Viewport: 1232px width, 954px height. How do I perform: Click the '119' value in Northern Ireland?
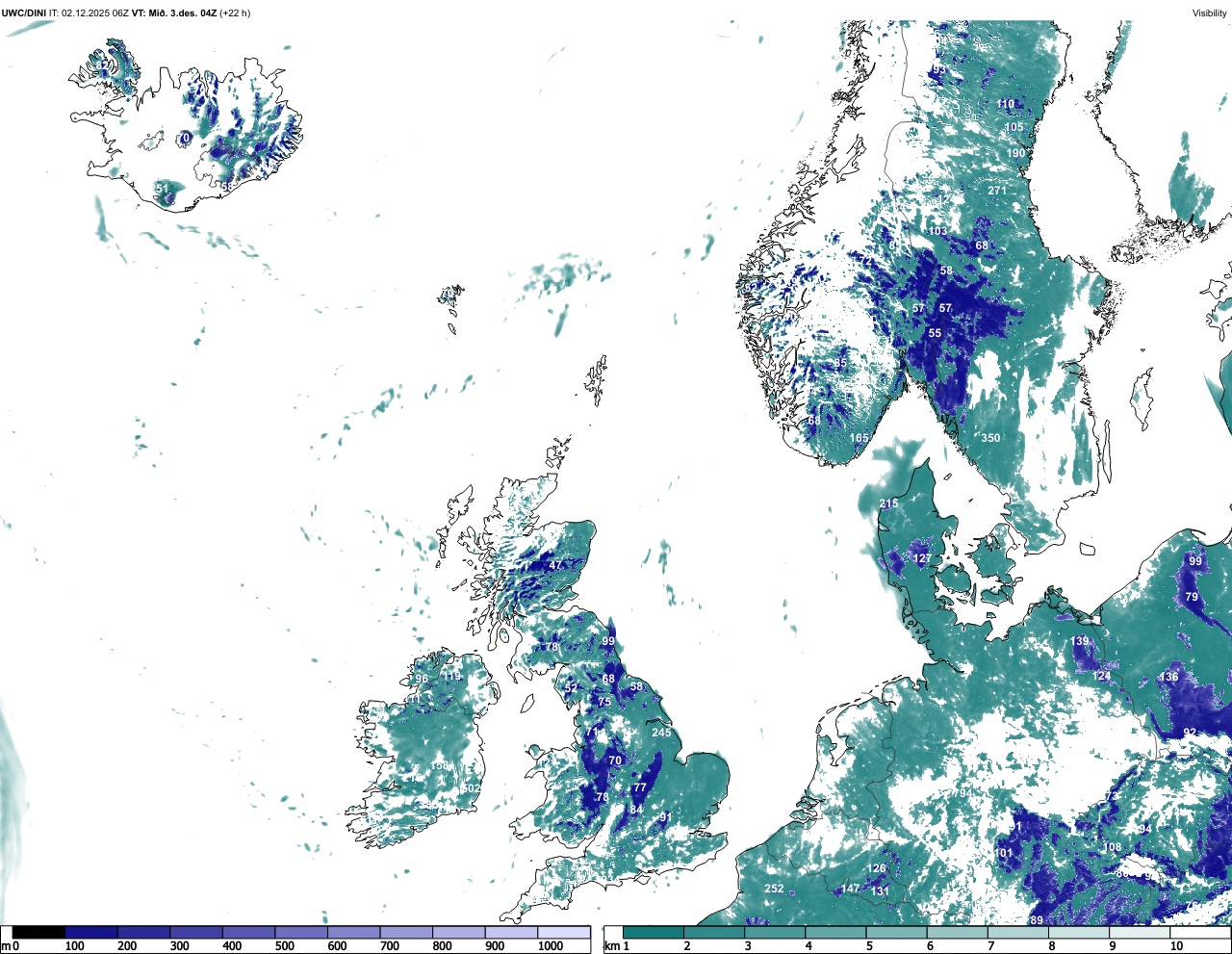click(450, 676)
